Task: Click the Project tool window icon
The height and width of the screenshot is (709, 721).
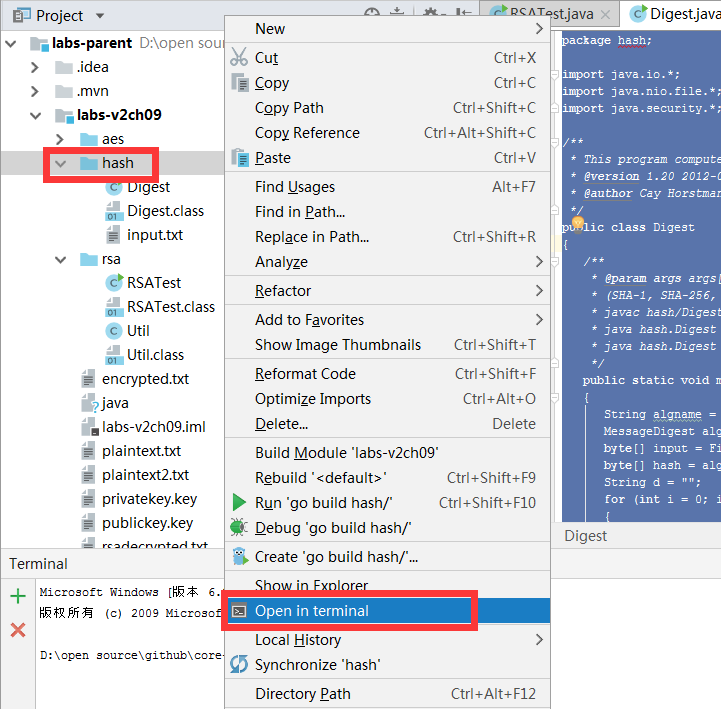Action: [x=22, y=16]
